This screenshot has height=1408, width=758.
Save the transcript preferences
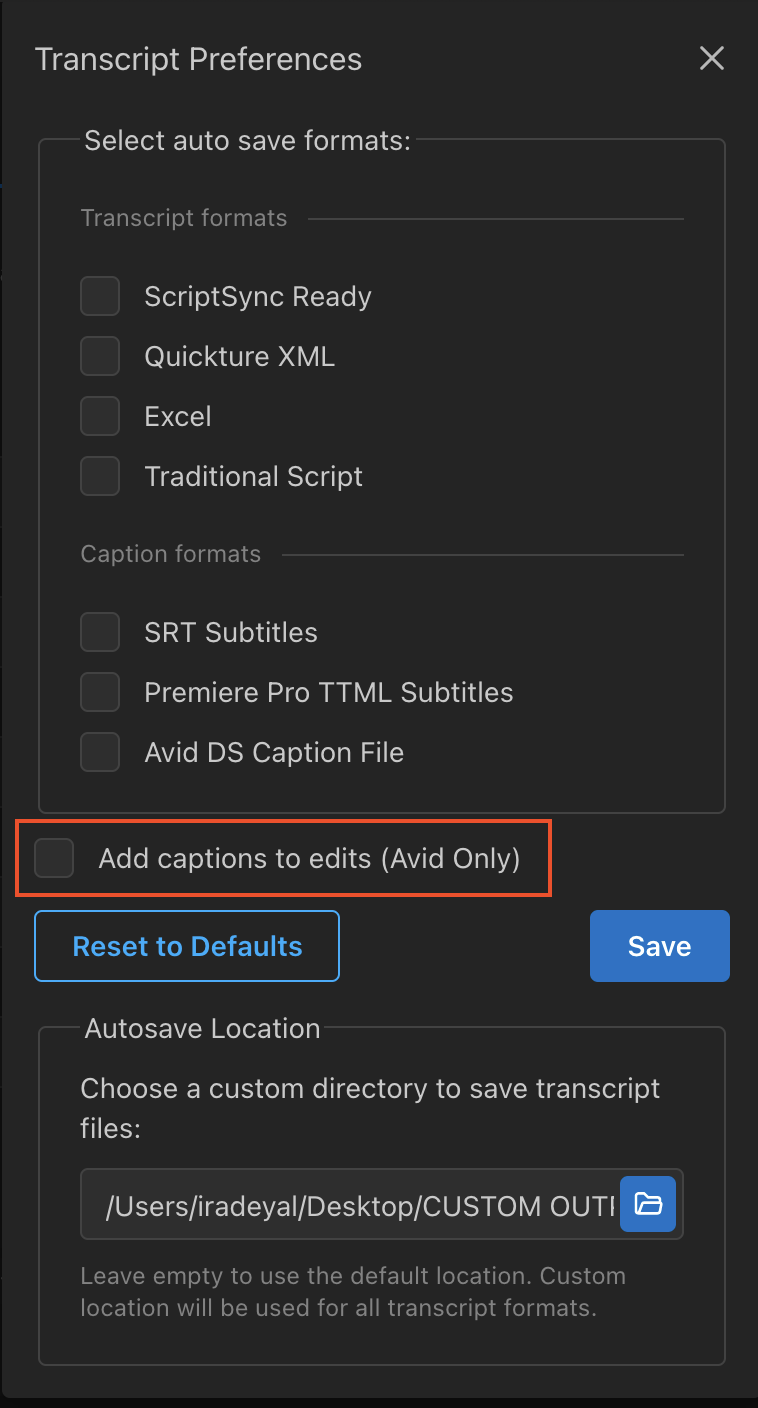659,946
